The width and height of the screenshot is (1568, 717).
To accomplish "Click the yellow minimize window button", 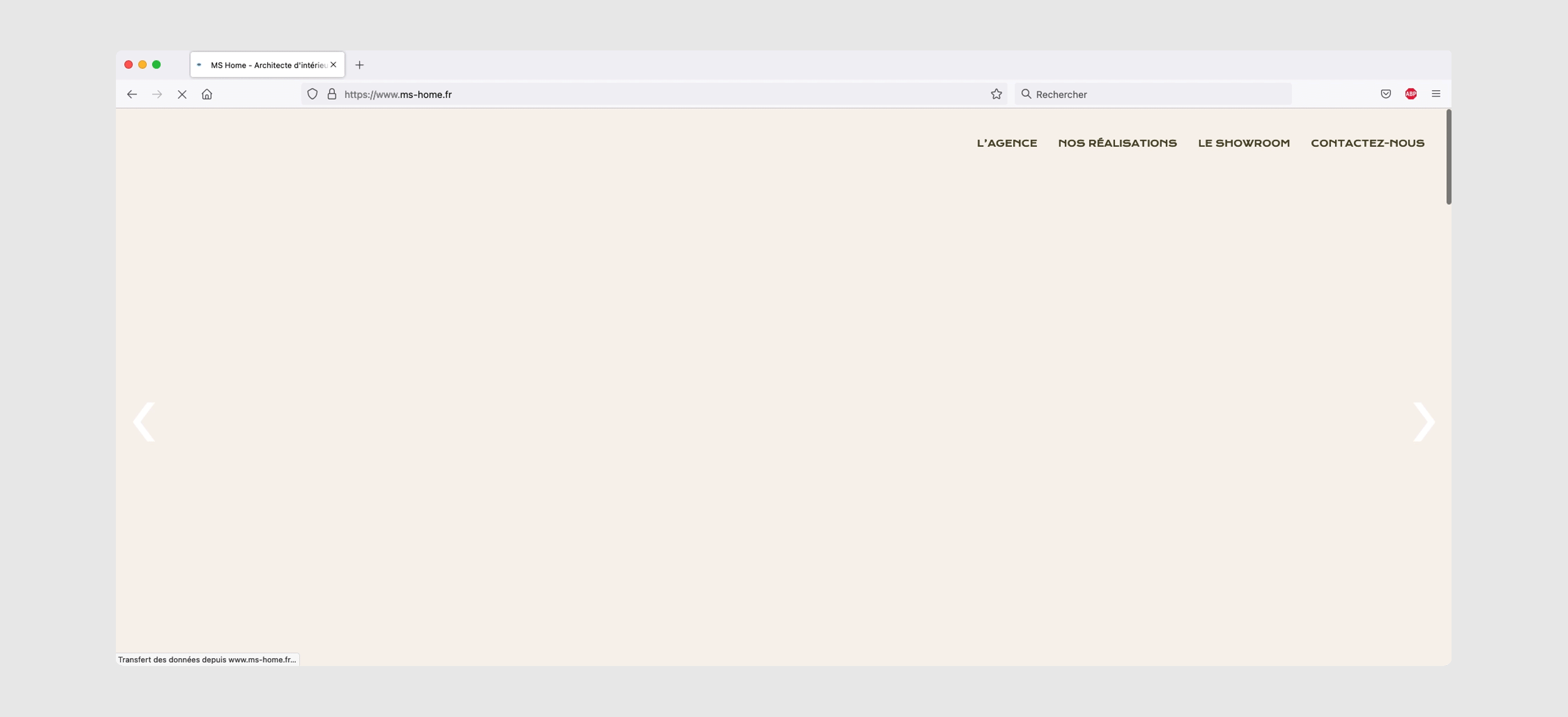I will pos(142,64).
